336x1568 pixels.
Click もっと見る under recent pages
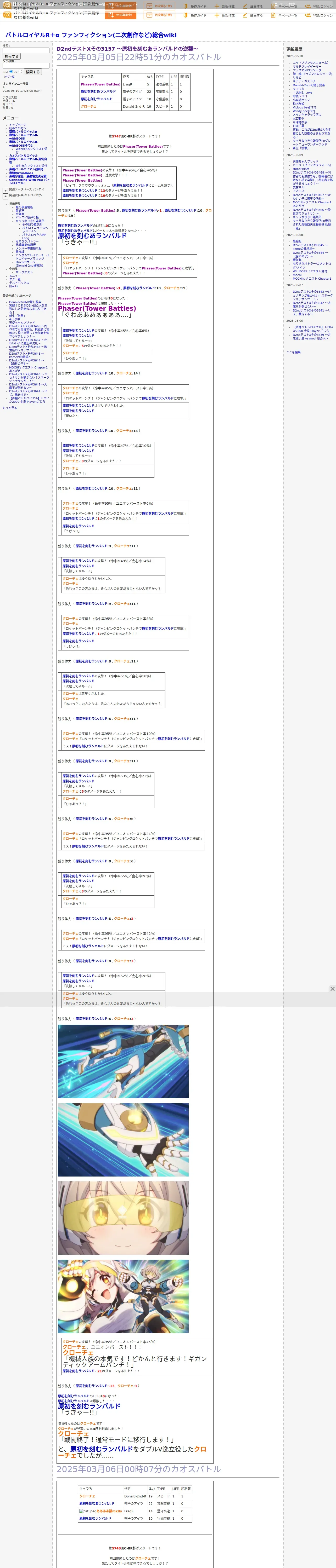point(10,408)
